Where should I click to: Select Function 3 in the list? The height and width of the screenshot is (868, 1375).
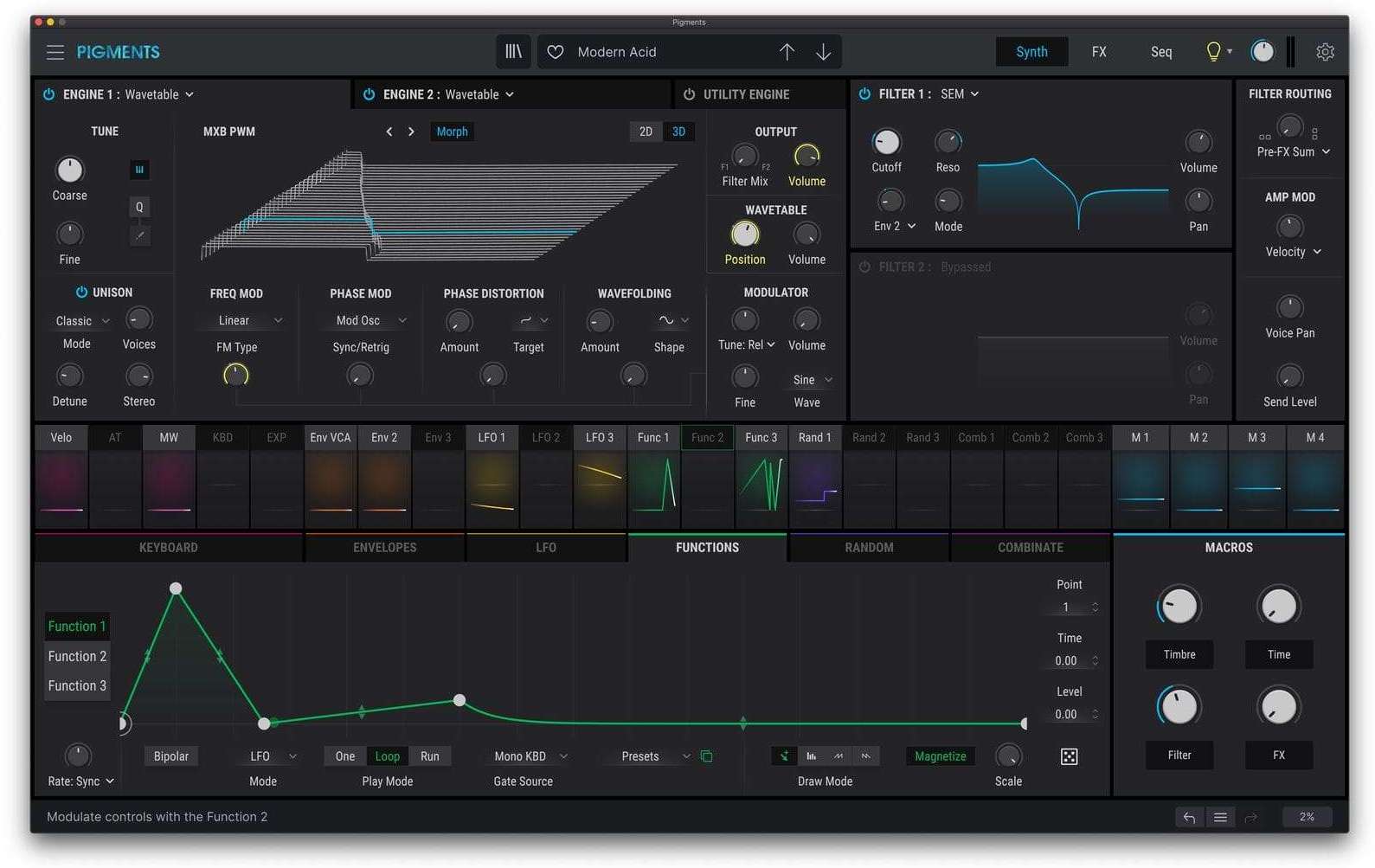click(77, 685)
